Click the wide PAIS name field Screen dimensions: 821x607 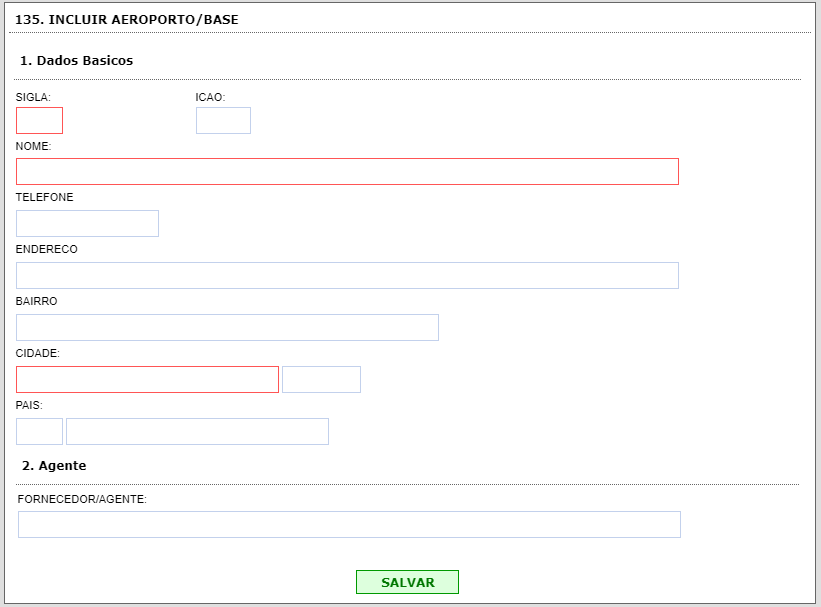click(x=197, y=432)
